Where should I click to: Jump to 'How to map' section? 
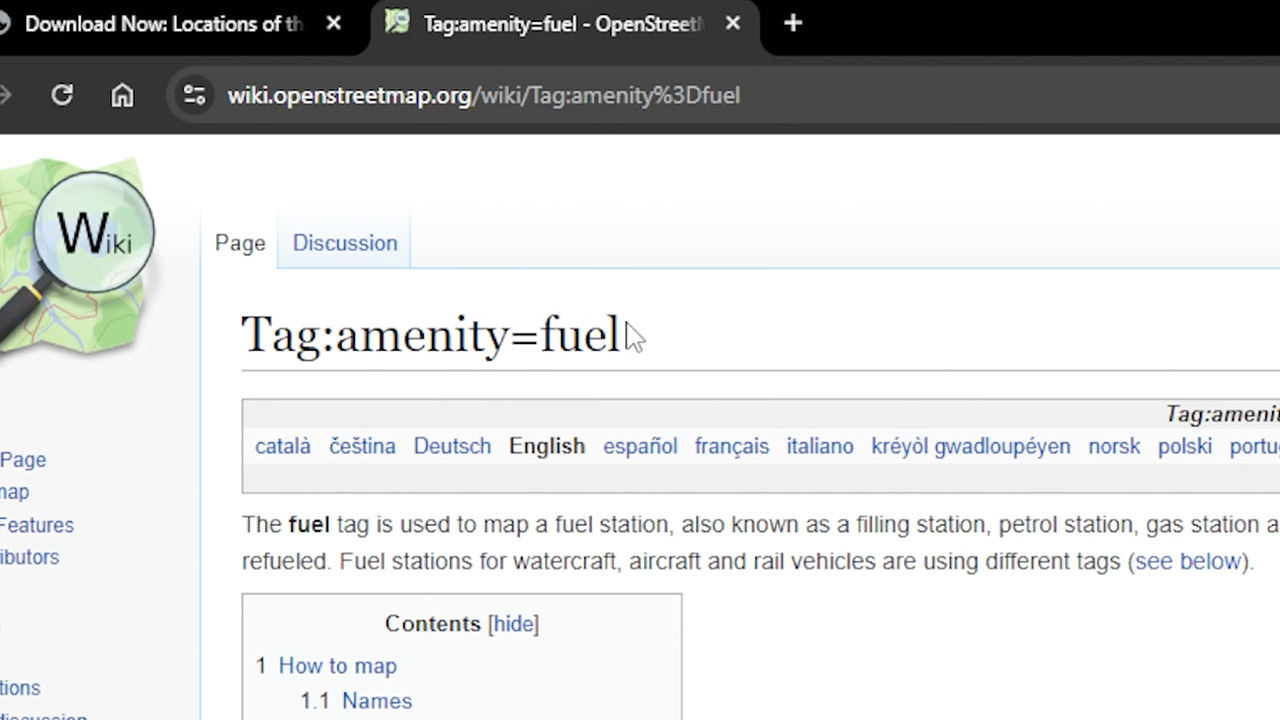[337, 666]
